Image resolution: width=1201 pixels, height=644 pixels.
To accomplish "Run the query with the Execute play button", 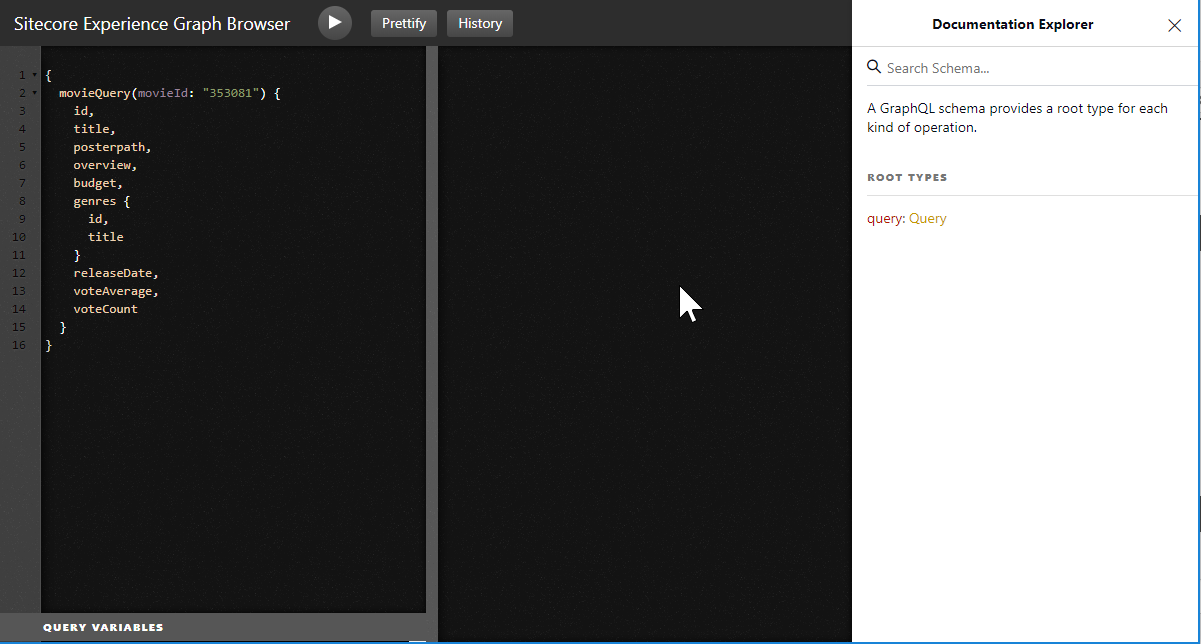I will [x=335, y=23].
